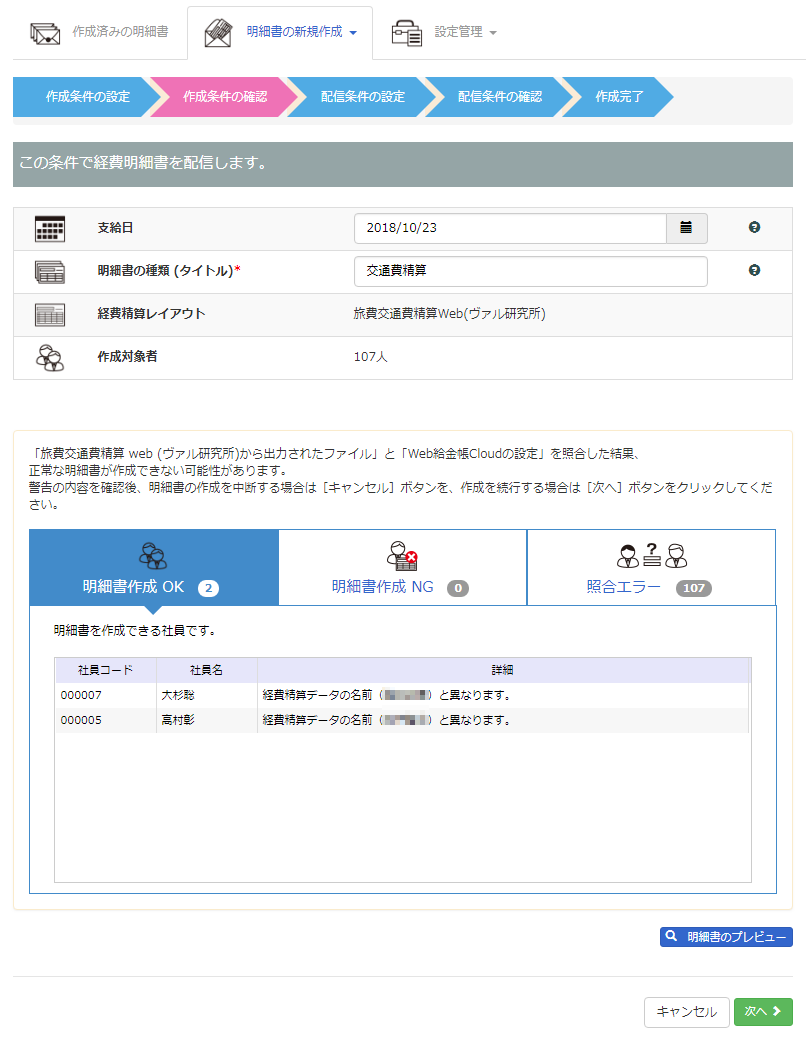Click the 明細書の種類 title input field

point(530,271)
